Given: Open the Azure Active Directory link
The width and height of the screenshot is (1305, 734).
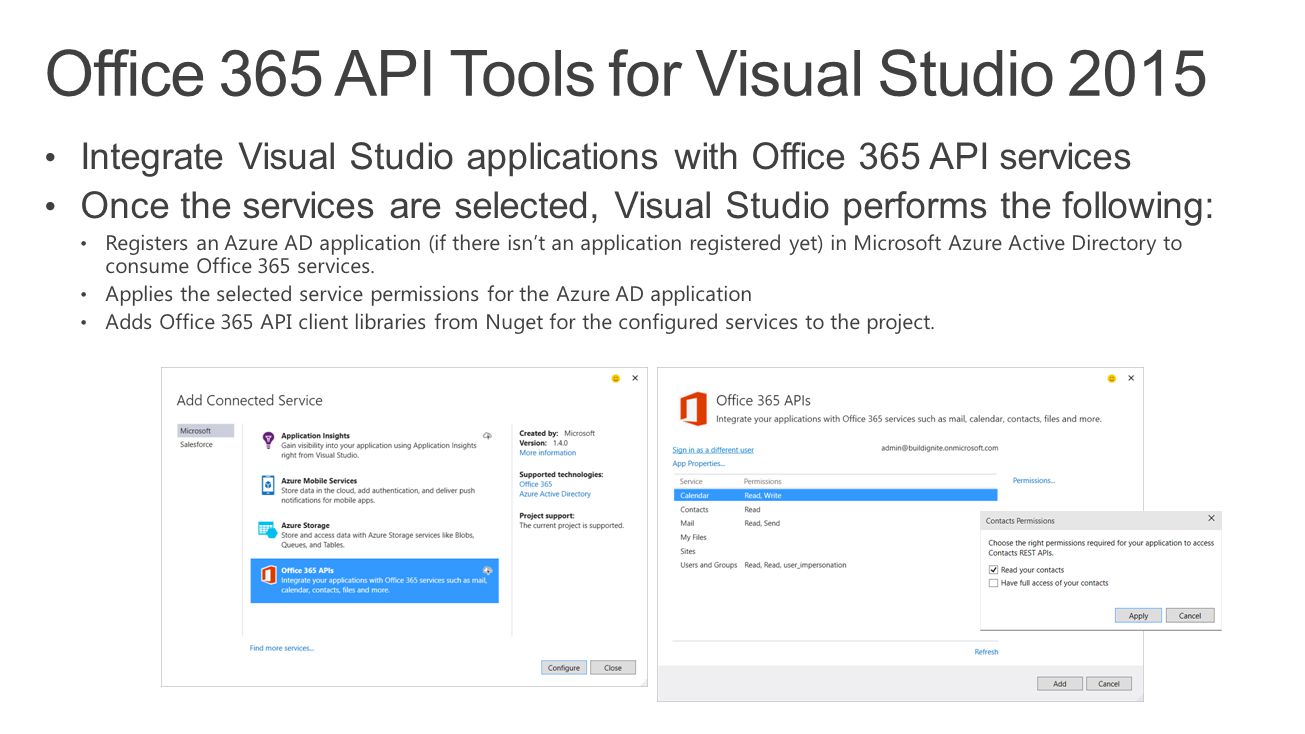Looking at the screenshot, I should point(555,494).
